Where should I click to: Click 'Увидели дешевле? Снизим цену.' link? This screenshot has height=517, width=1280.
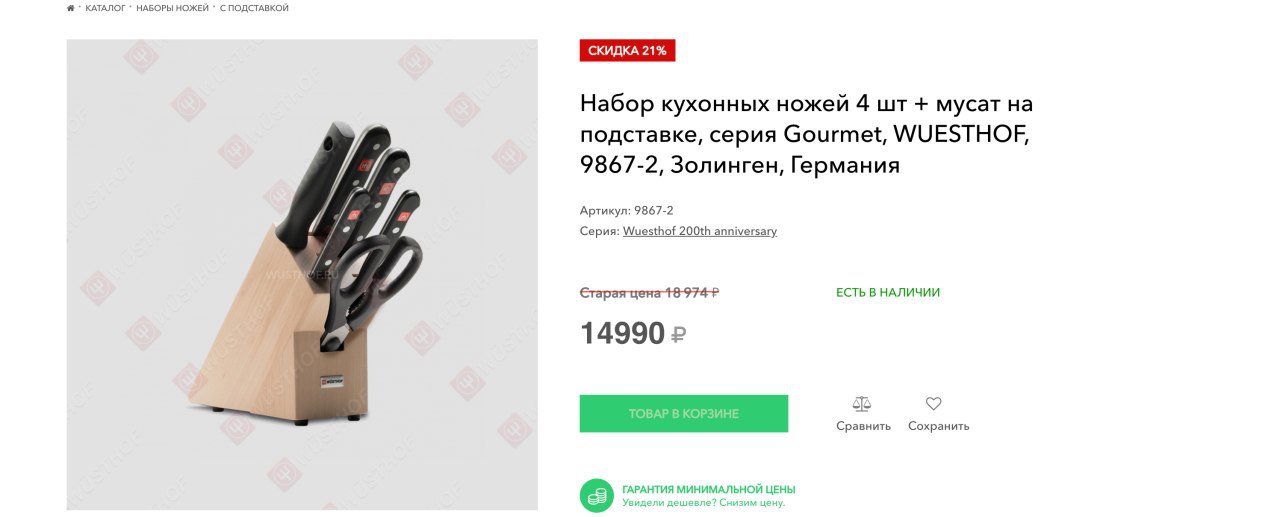(704, 502)
